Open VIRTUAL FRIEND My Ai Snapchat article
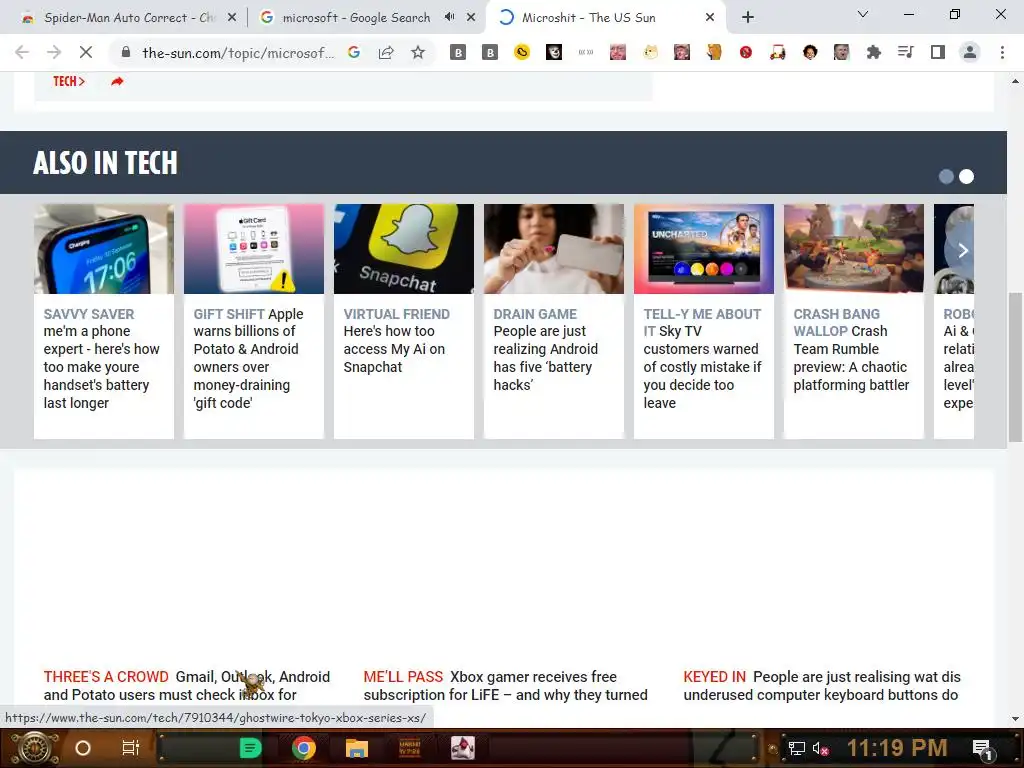The image size is (1024, 768). tap(396, 340)
